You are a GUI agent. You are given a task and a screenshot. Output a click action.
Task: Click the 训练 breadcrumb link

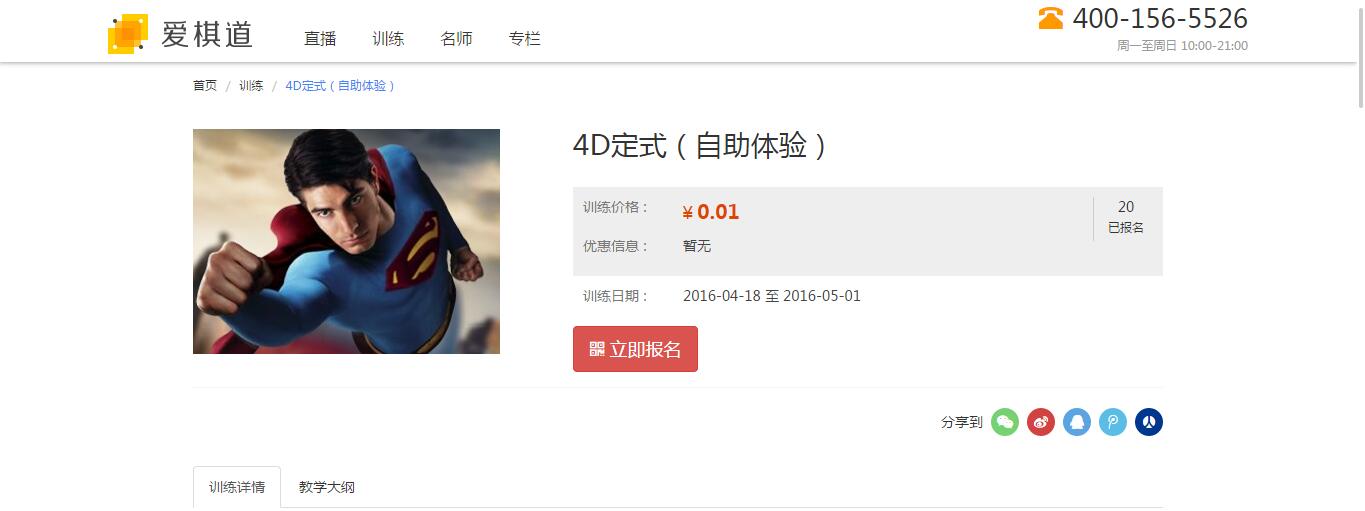[x=251, y=86]
